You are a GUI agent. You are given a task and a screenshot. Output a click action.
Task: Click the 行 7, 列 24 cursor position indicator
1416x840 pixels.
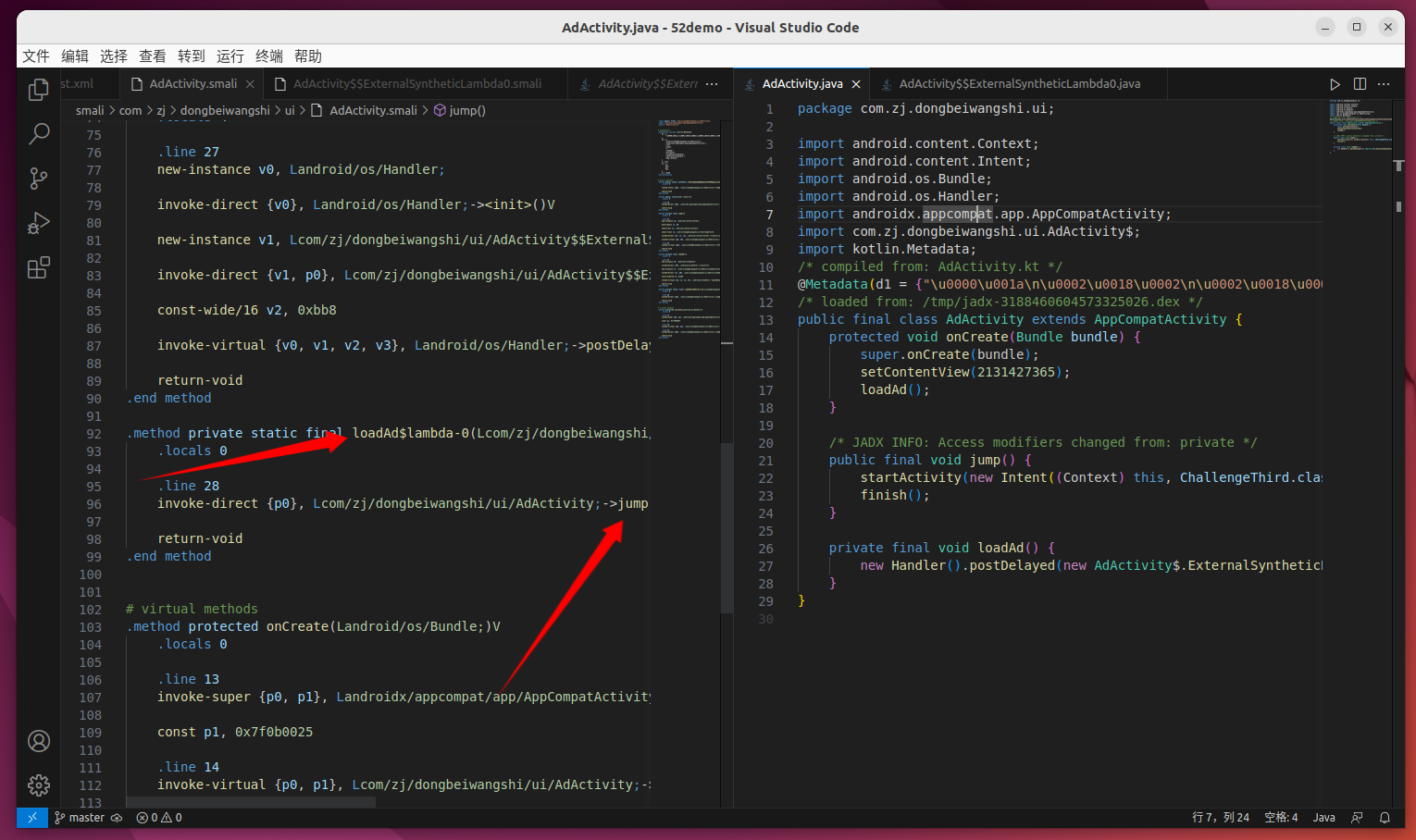click(x=1221, y=818)
